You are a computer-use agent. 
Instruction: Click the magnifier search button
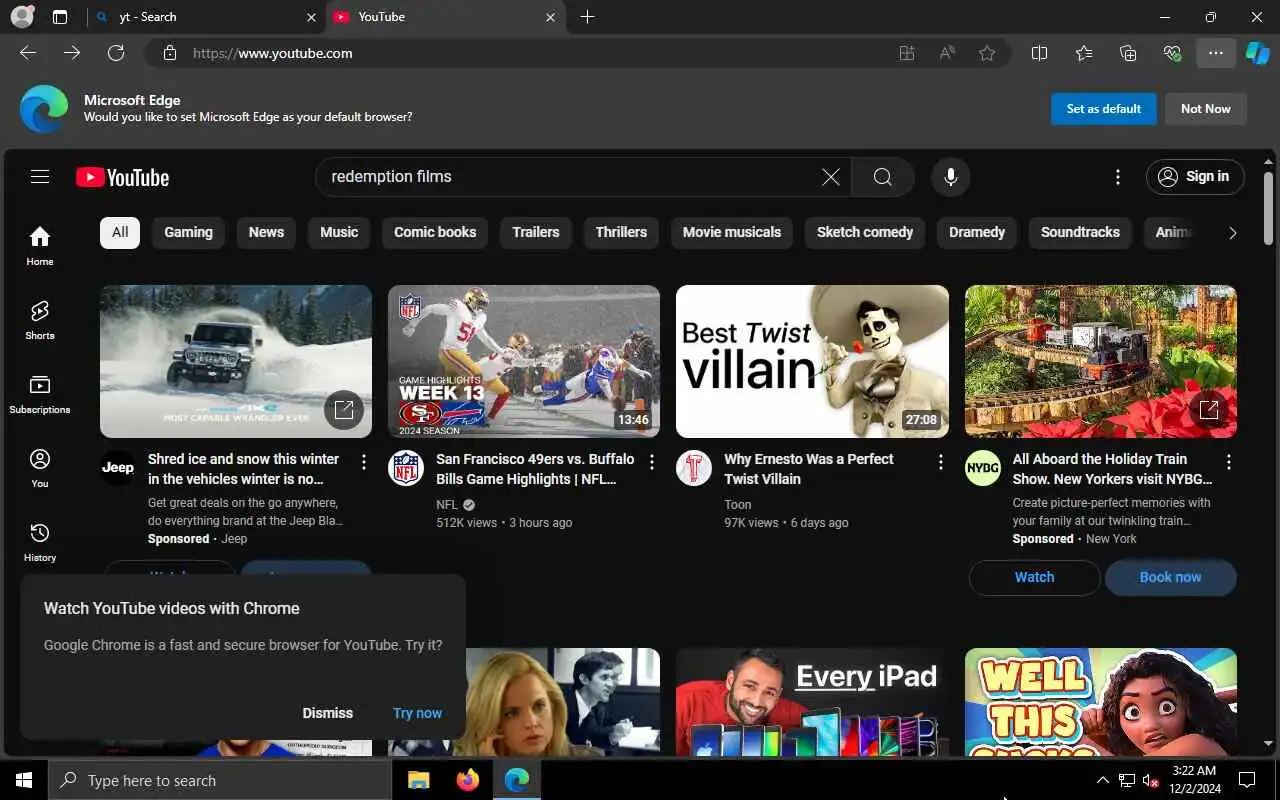click(x=882, y=177)
